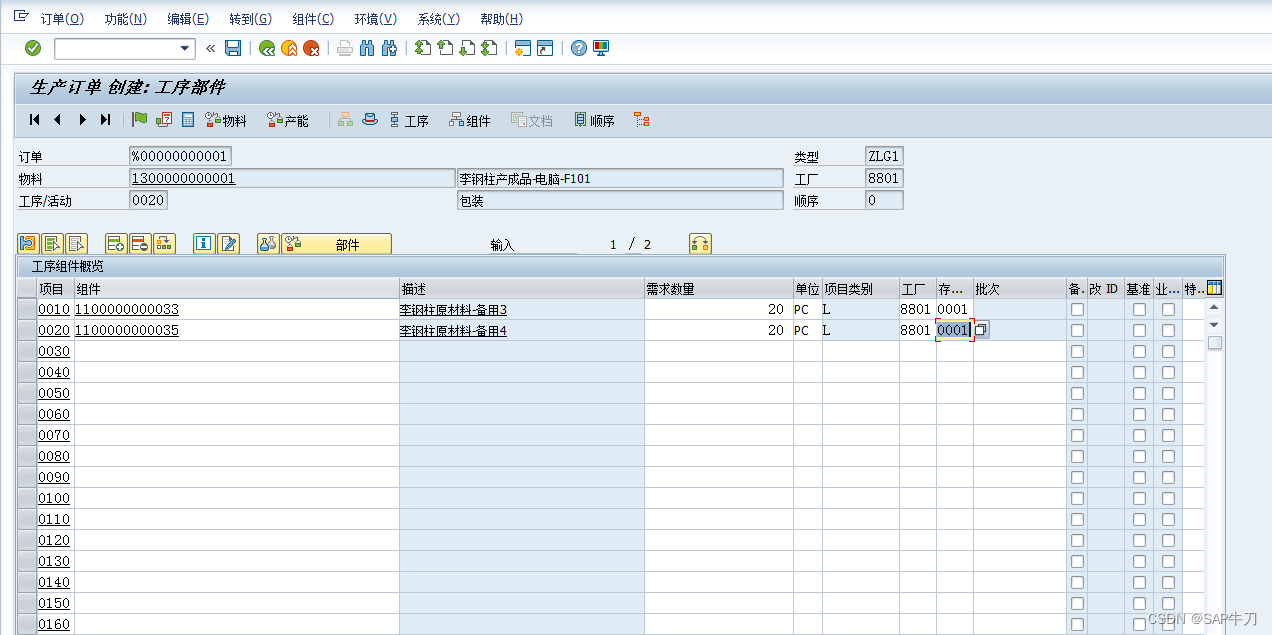1272x635 pixels.
Task: Open the 转到(G) menu
Action: click(x=250, y=19)
